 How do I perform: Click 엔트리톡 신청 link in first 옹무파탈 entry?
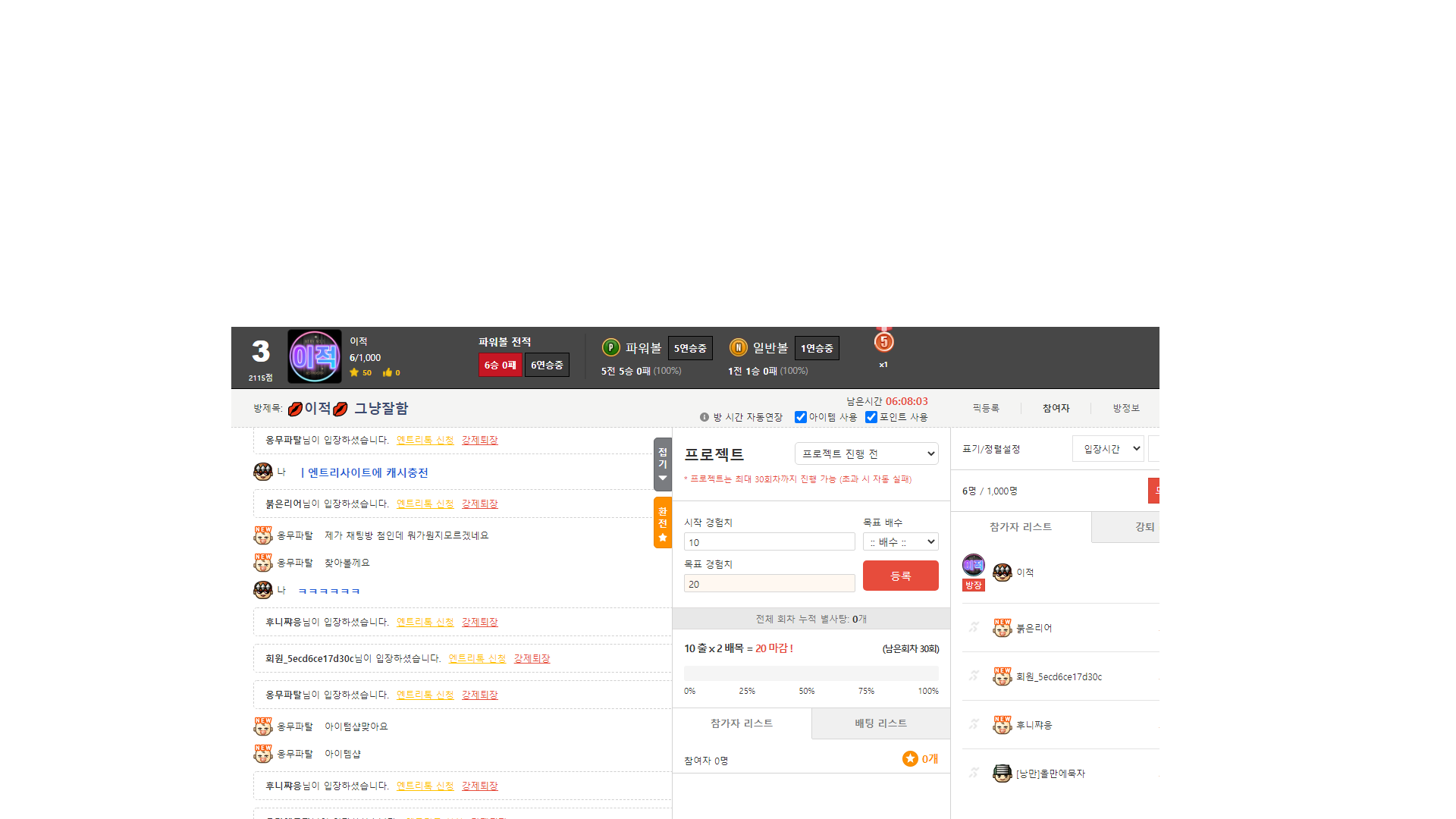pos(425,440)
